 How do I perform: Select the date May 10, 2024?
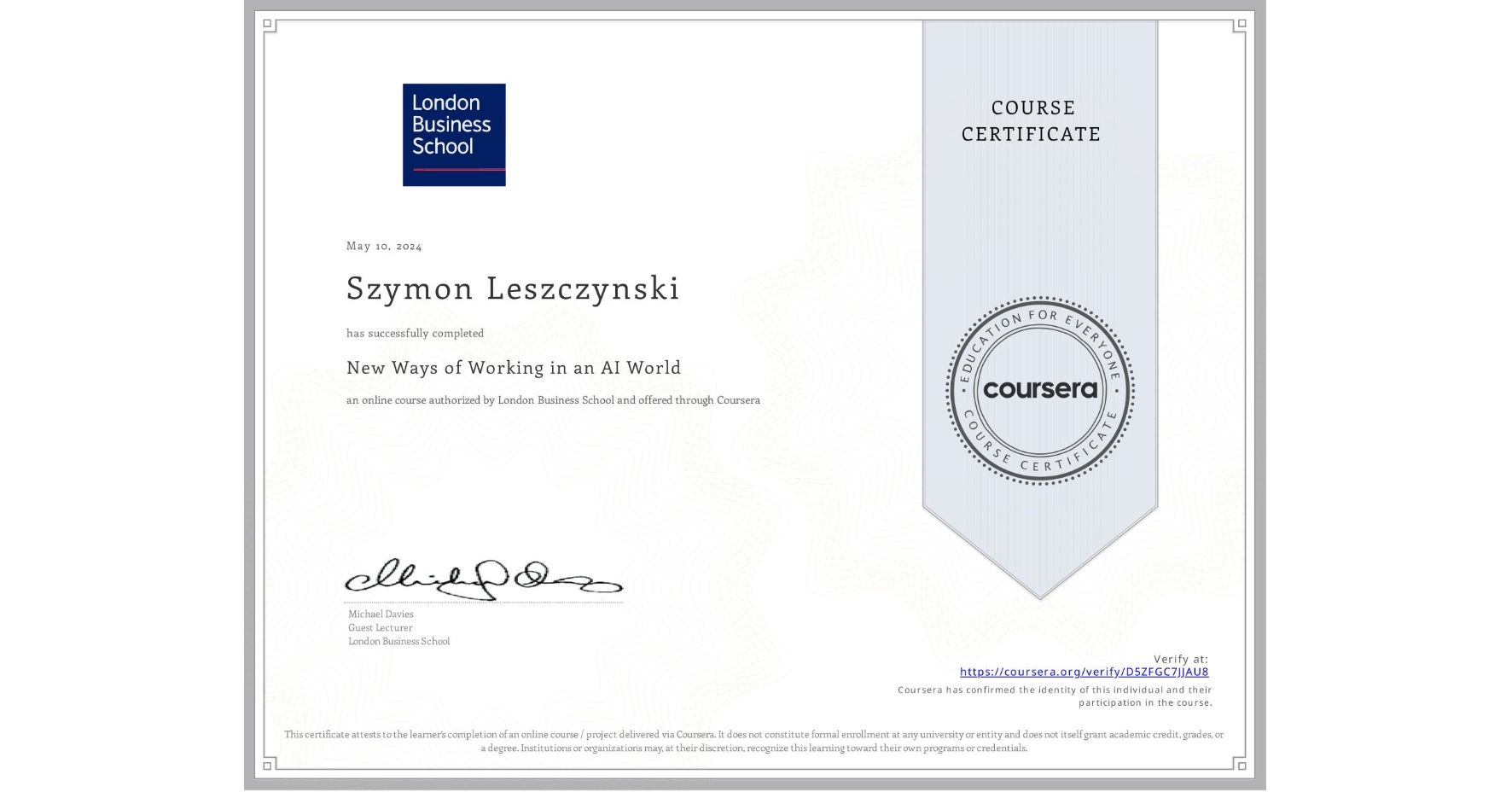[x=384, y=246]
